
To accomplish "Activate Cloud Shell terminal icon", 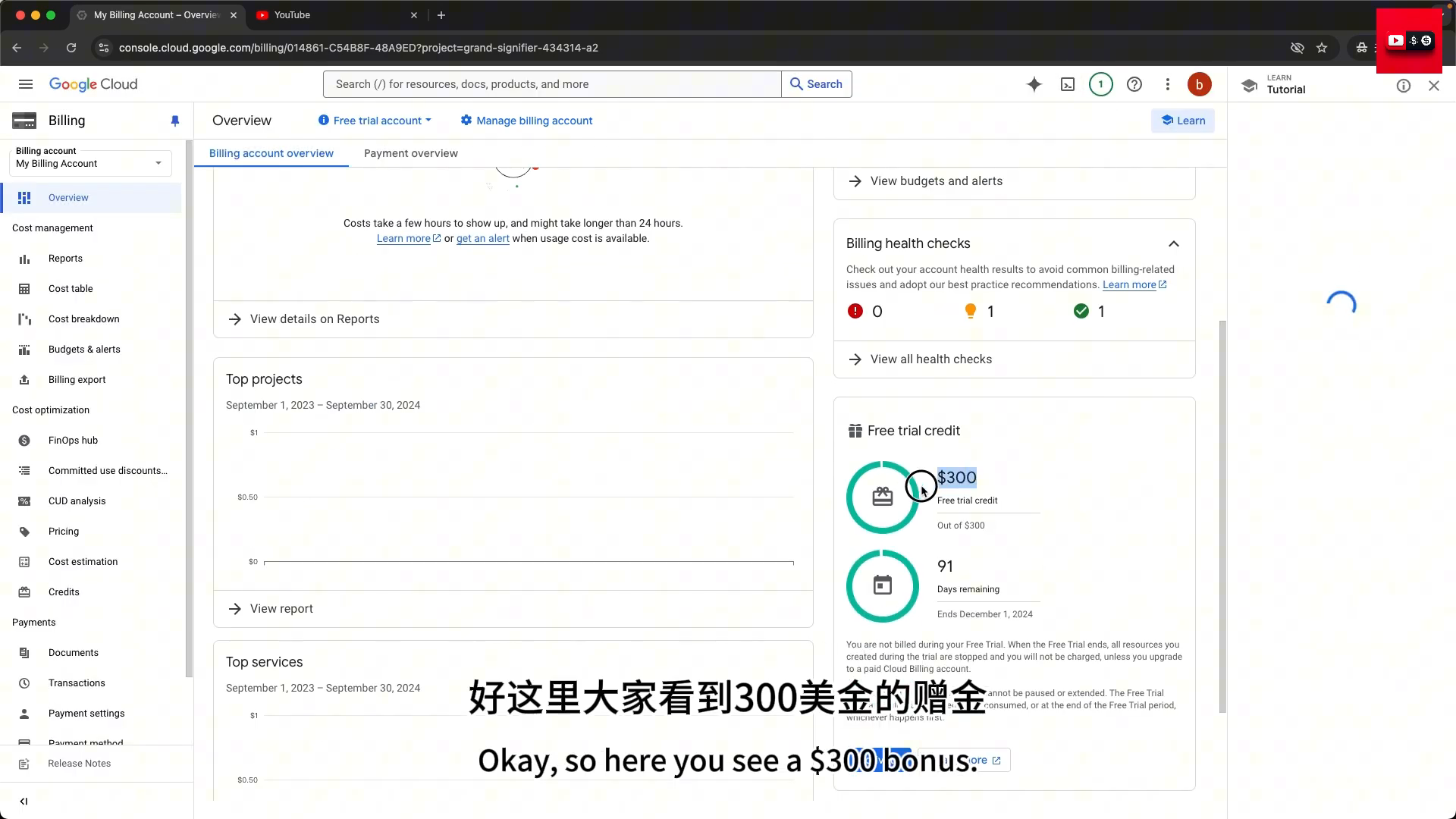I will [x=1068, y=84].
